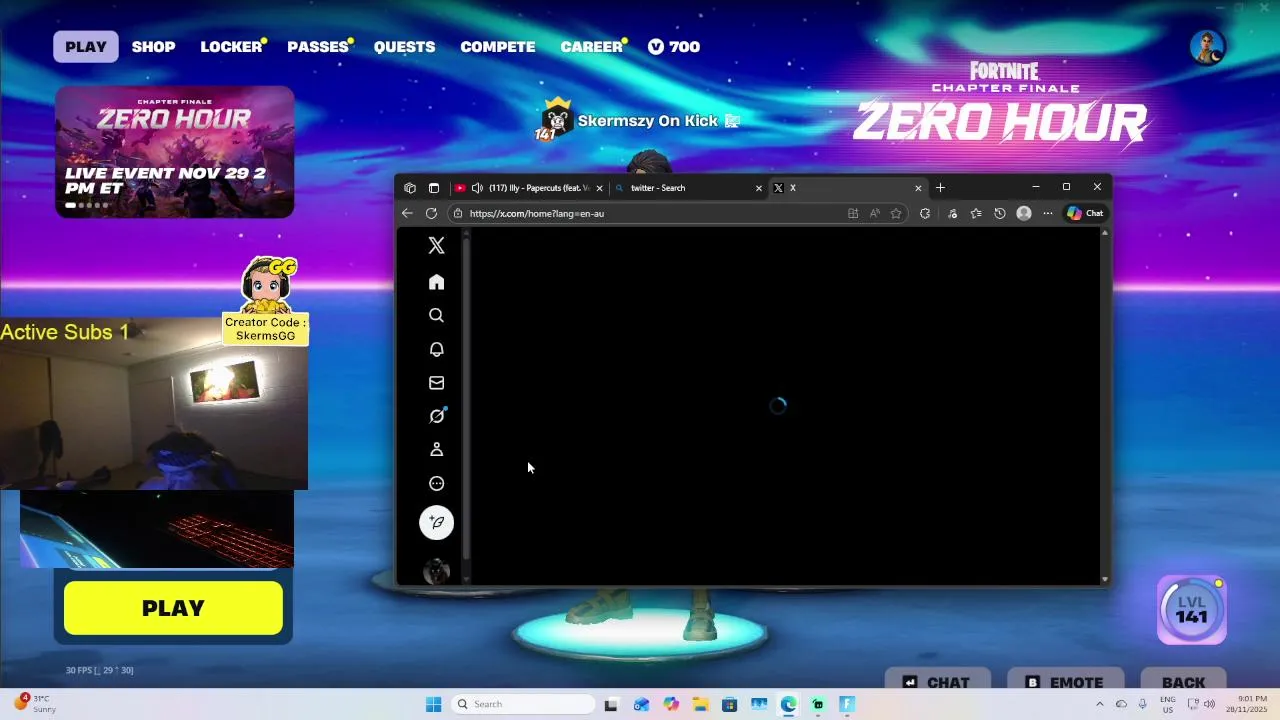
Task: Open LOCKER tab in Fortnite menu
Action: [x=231, y=47]
